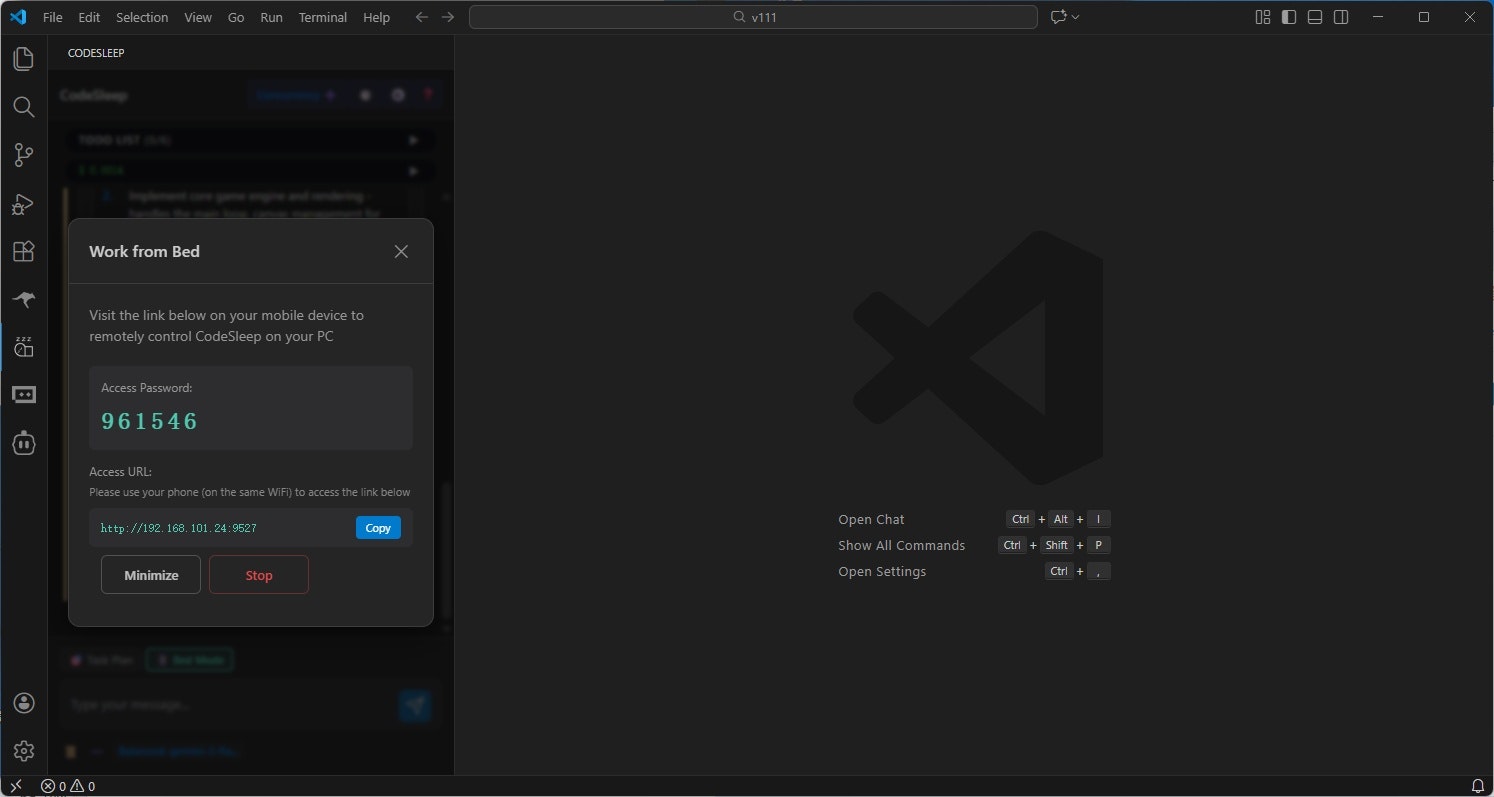1494x797 pixels.
Task: Toggle the Task Plan option
Action: point(101,659)
